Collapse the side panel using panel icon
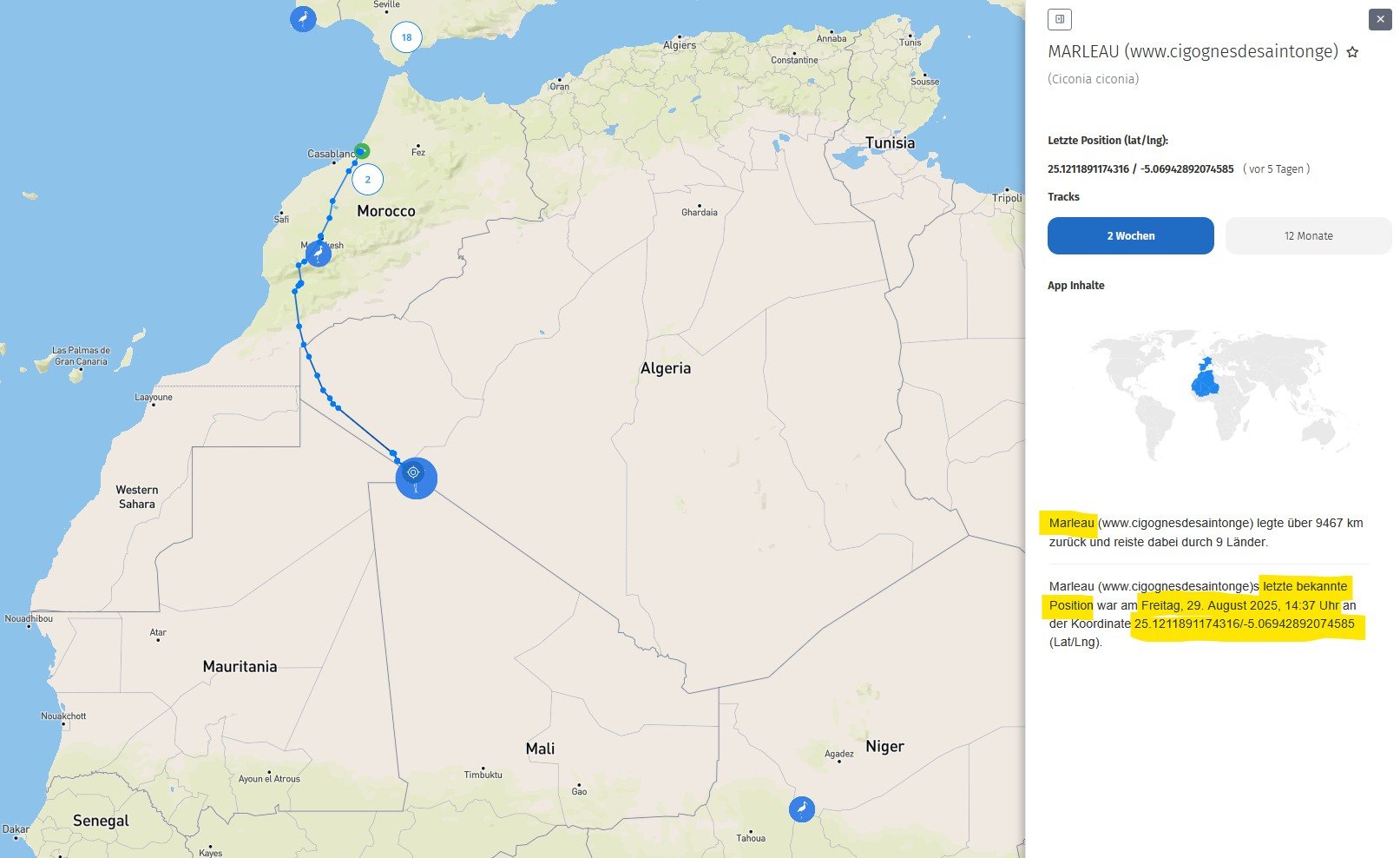This screenshot has height=858, width=1400. 1059,19
